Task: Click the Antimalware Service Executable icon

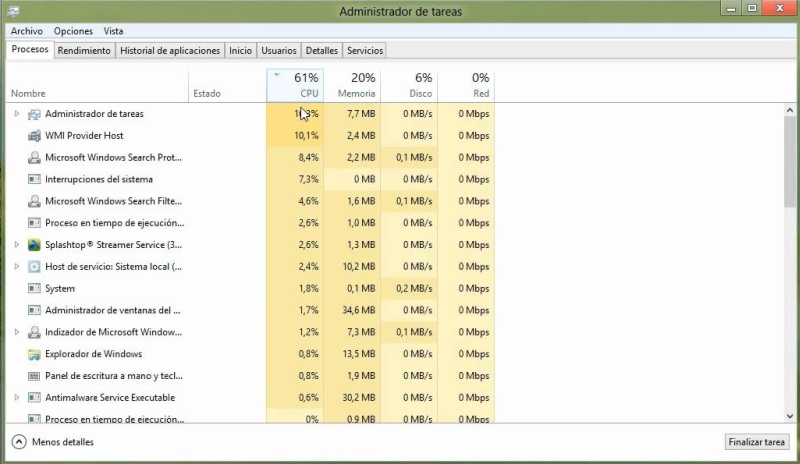Action: tap(34, 398)
